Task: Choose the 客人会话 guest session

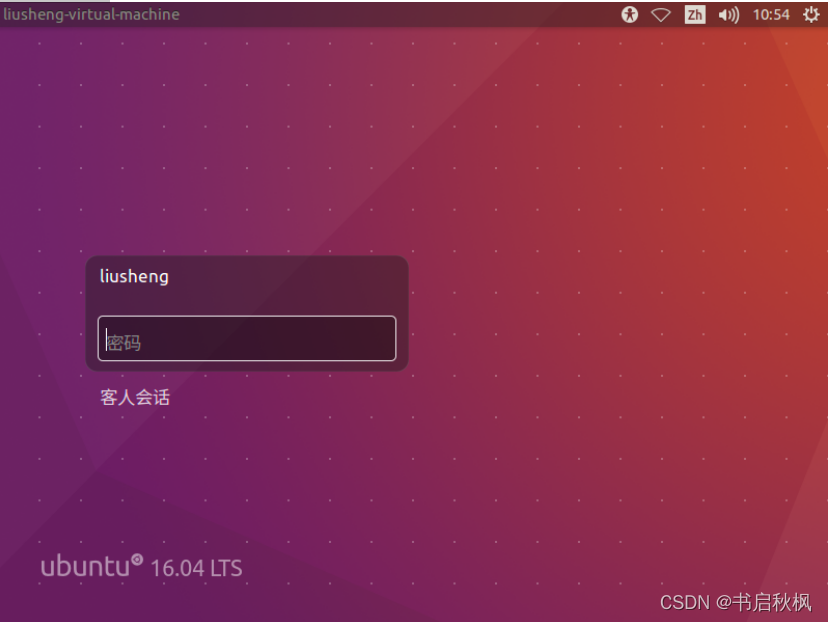Action: [x=135, y=397]
